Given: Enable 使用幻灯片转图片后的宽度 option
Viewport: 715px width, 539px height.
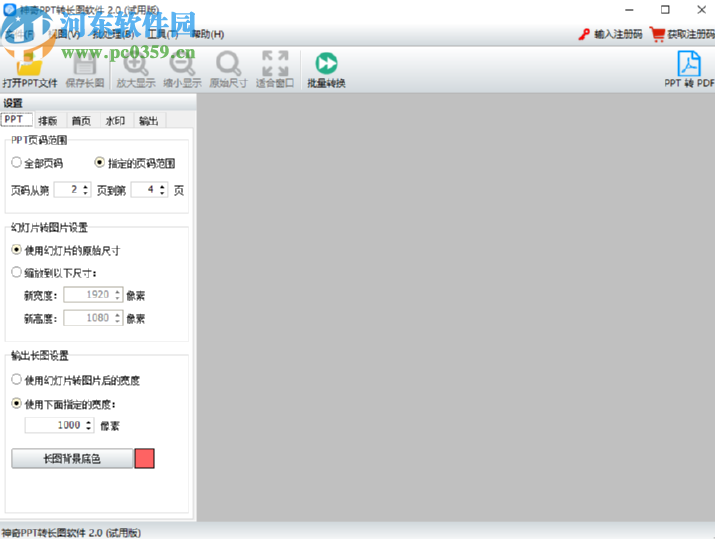Looking at the screenshot, I should (16, 380).
